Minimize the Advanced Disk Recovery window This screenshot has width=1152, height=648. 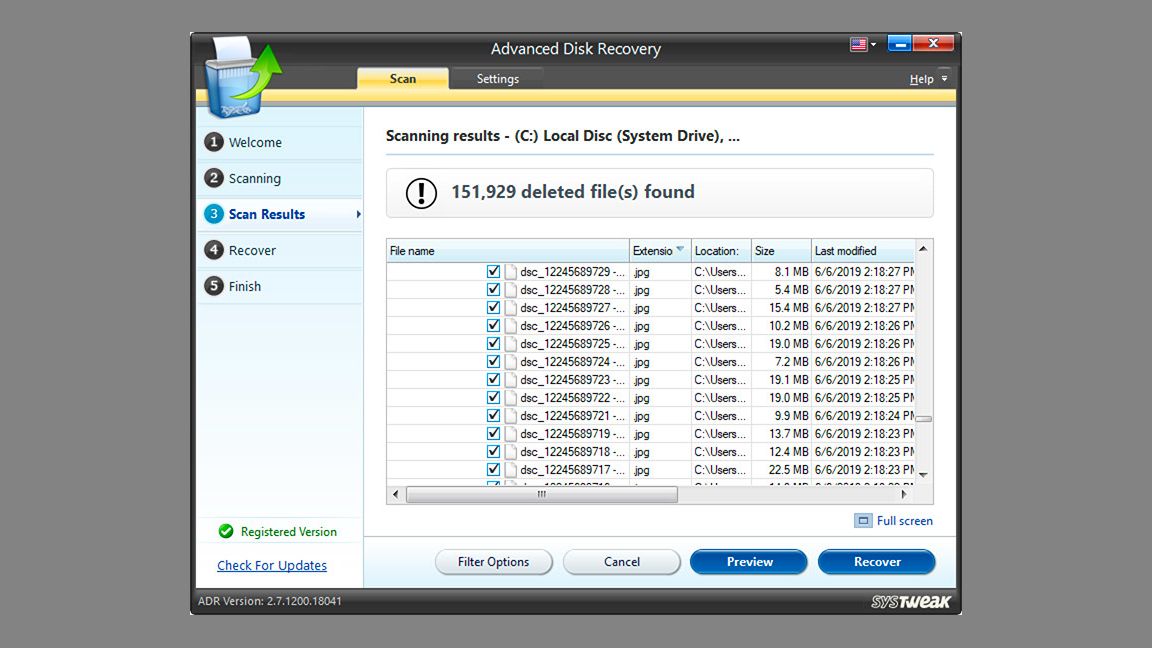coord(899,44)
